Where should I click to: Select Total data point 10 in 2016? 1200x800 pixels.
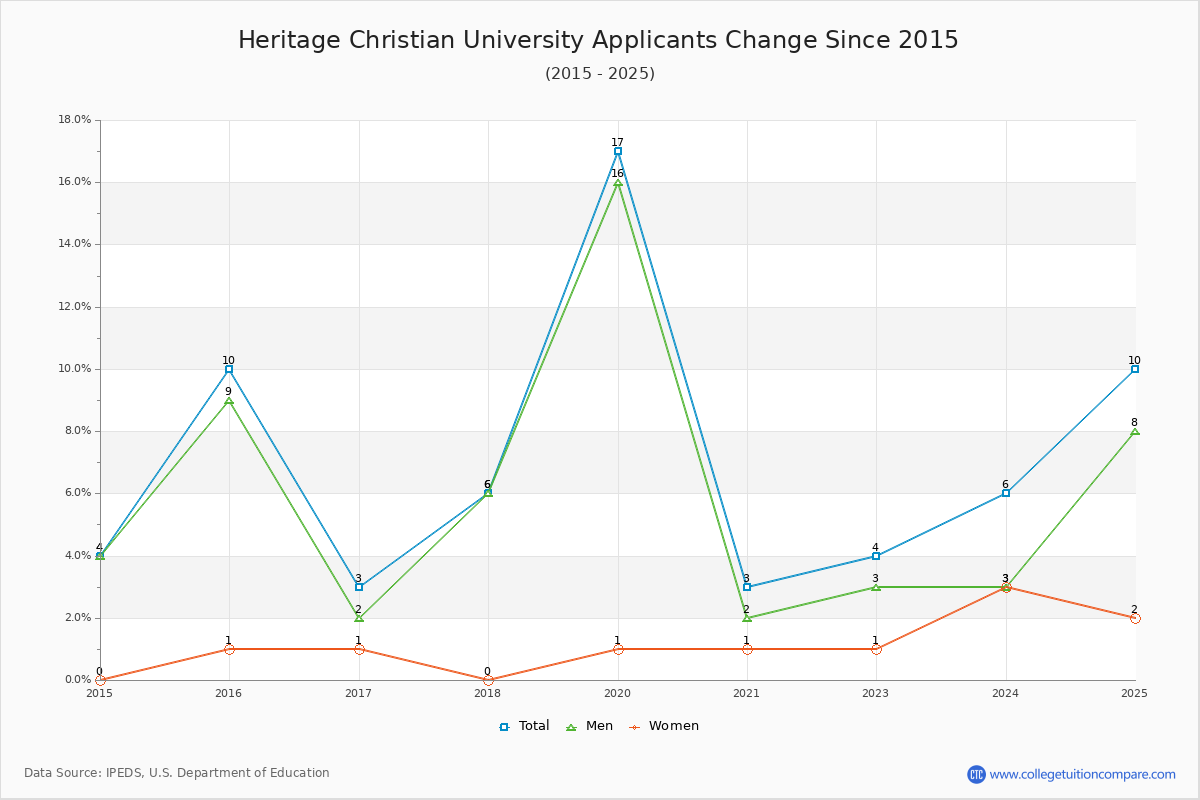click(229, 369)
